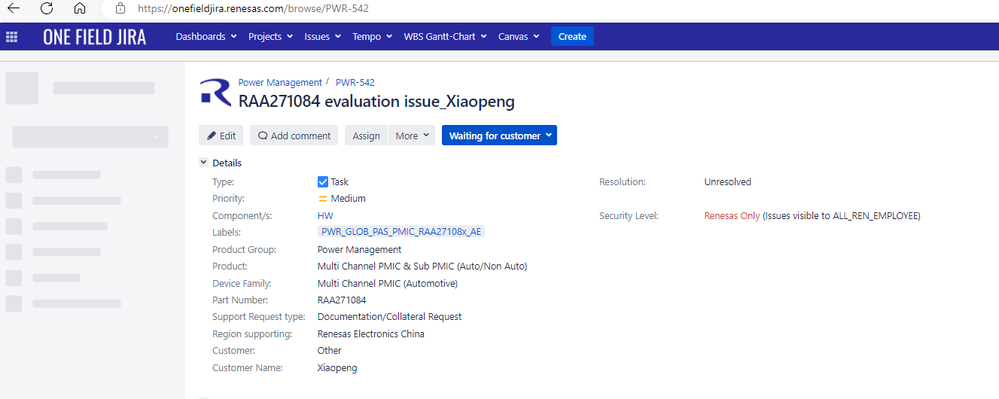
Task: Open the Issues menu
Action: (x=322, y=36)
